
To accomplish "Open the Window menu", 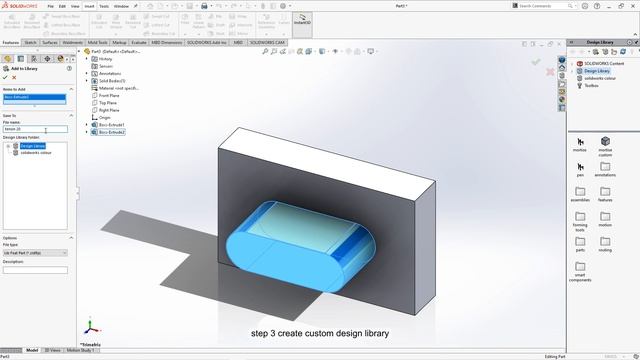I will [x=121, y=6].
